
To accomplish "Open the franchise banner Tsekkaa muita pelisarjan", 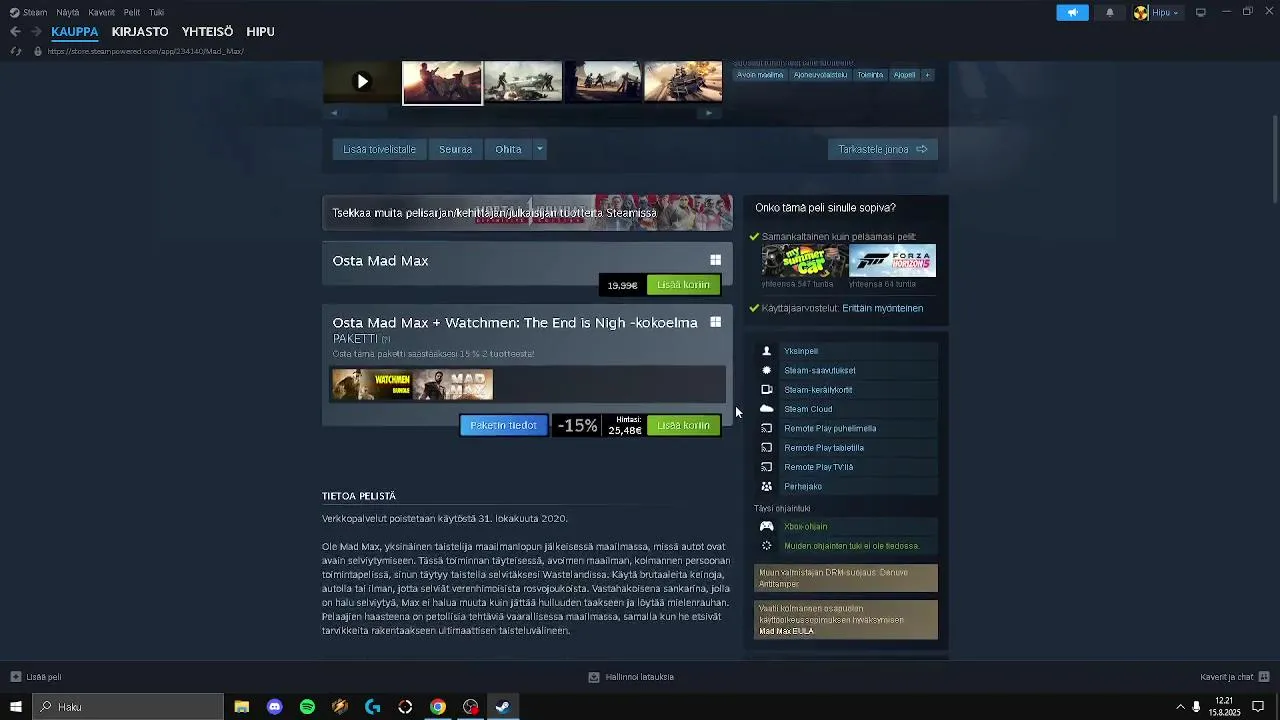I will pyautogui.click(x=527, y=213).
